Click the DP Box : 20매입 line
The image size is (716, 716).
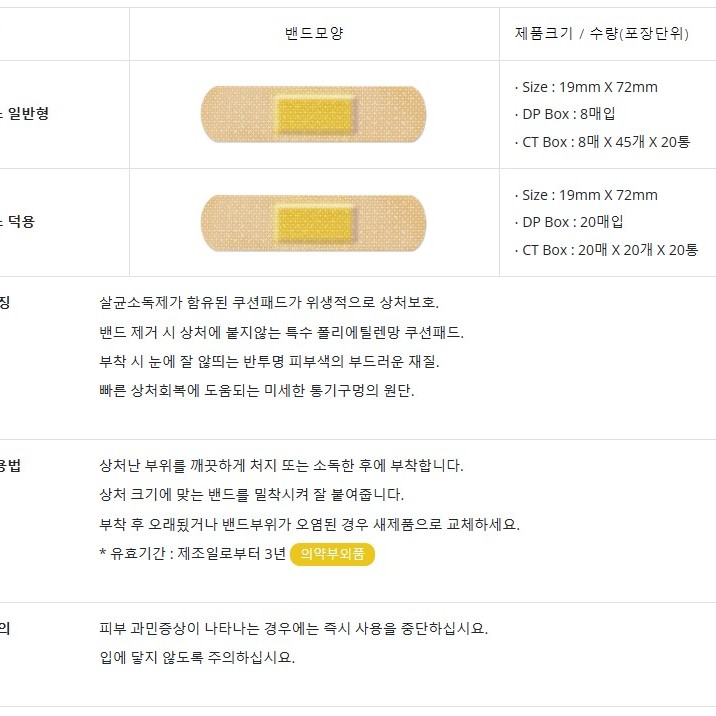point(569,222)
